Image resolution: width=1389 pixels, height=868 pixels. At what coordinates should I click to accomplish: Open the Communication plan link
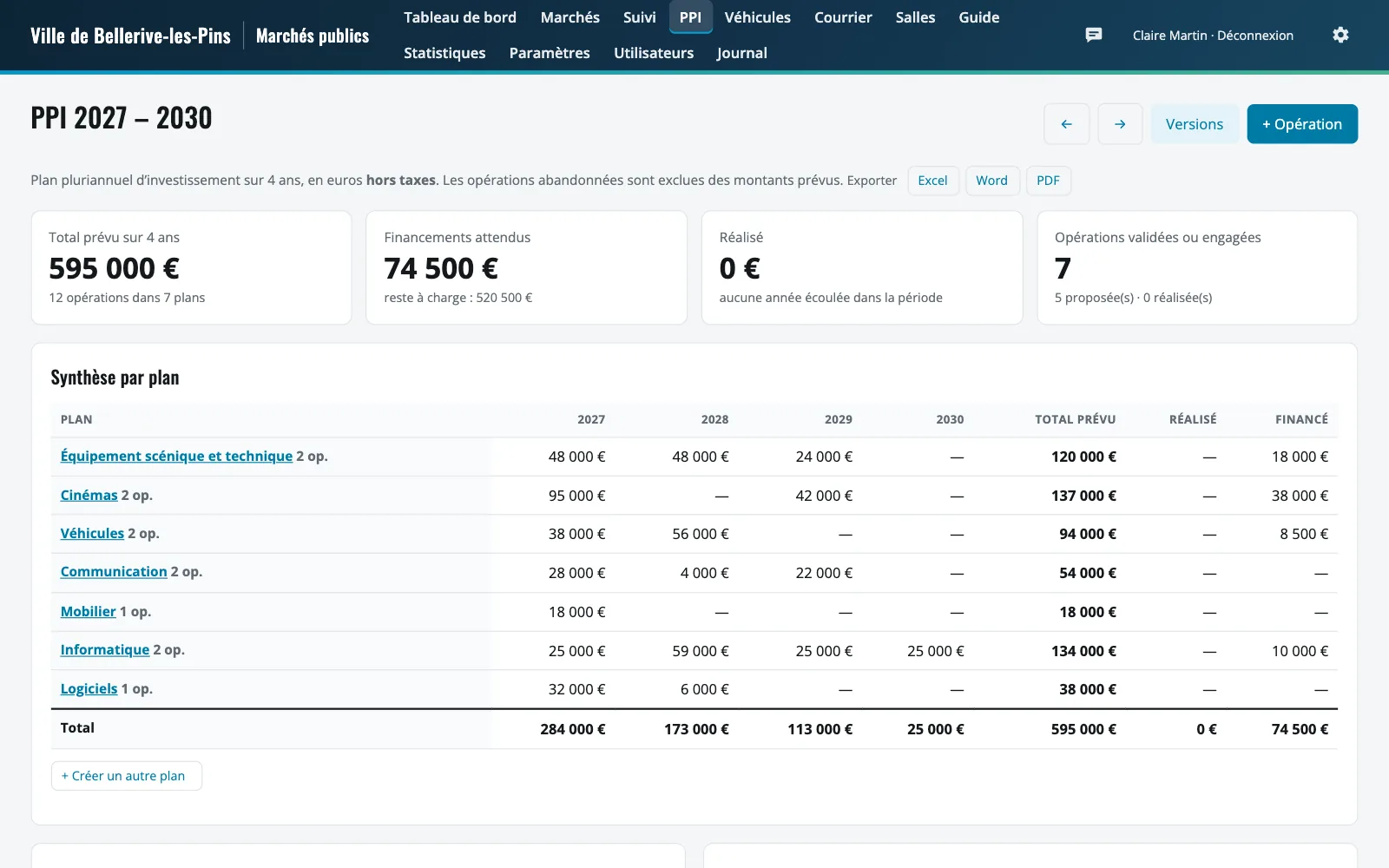[114, 572]
